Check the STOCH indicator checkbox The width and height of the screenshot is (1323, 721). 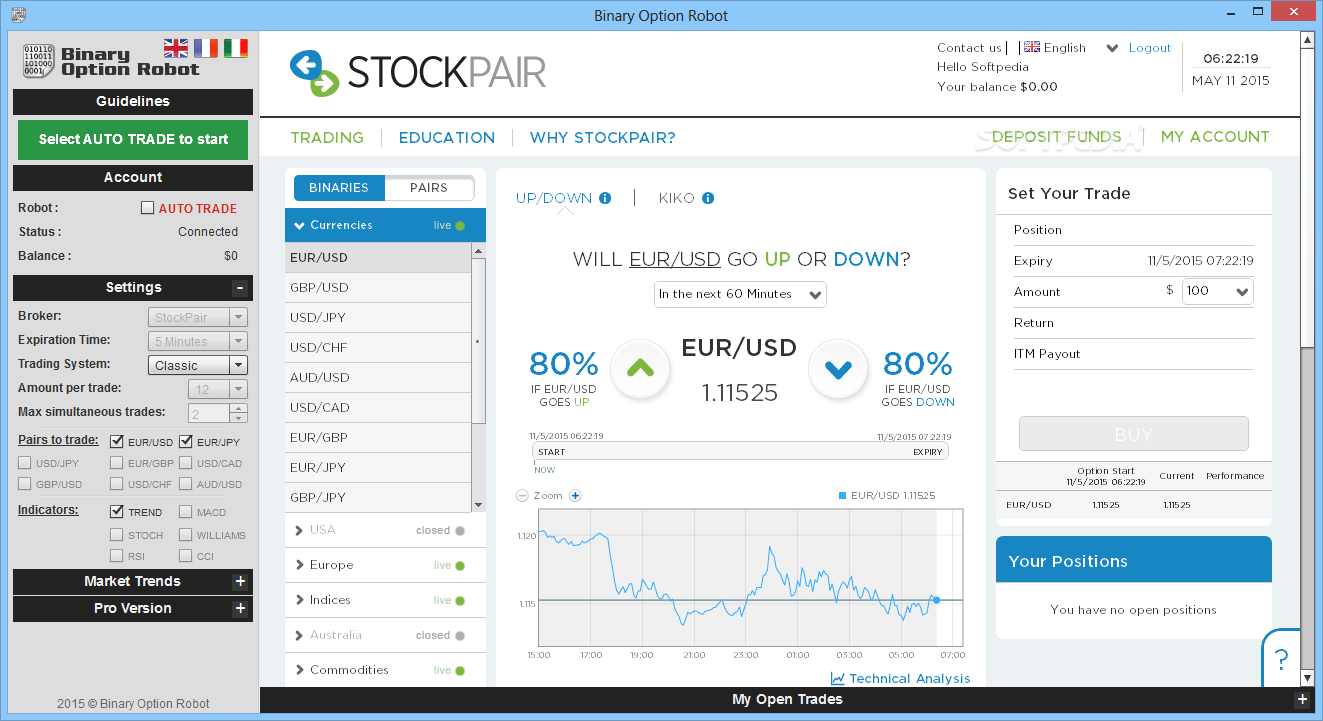117,534
